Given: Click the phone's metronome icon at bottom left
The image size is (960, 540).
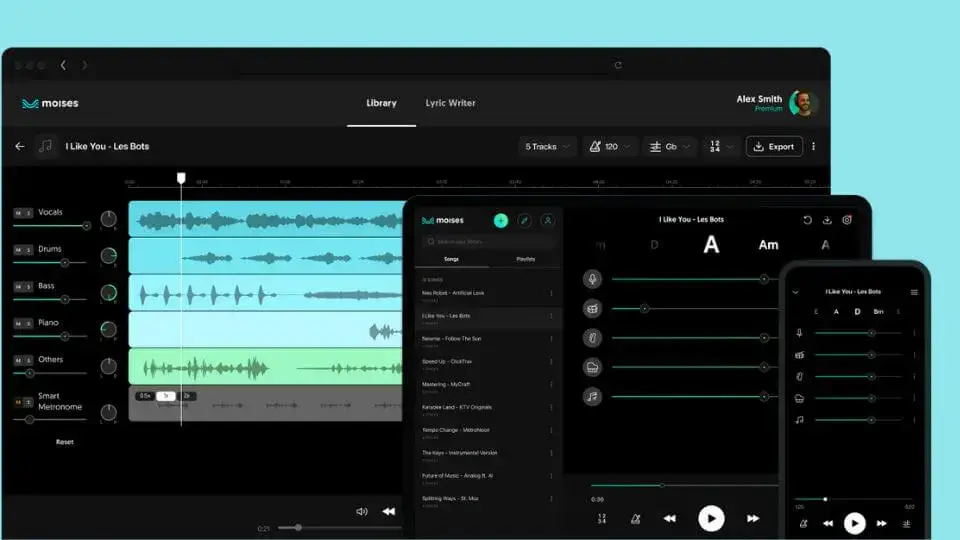Looking at the screenshot, I should click(x=803, y=523).
